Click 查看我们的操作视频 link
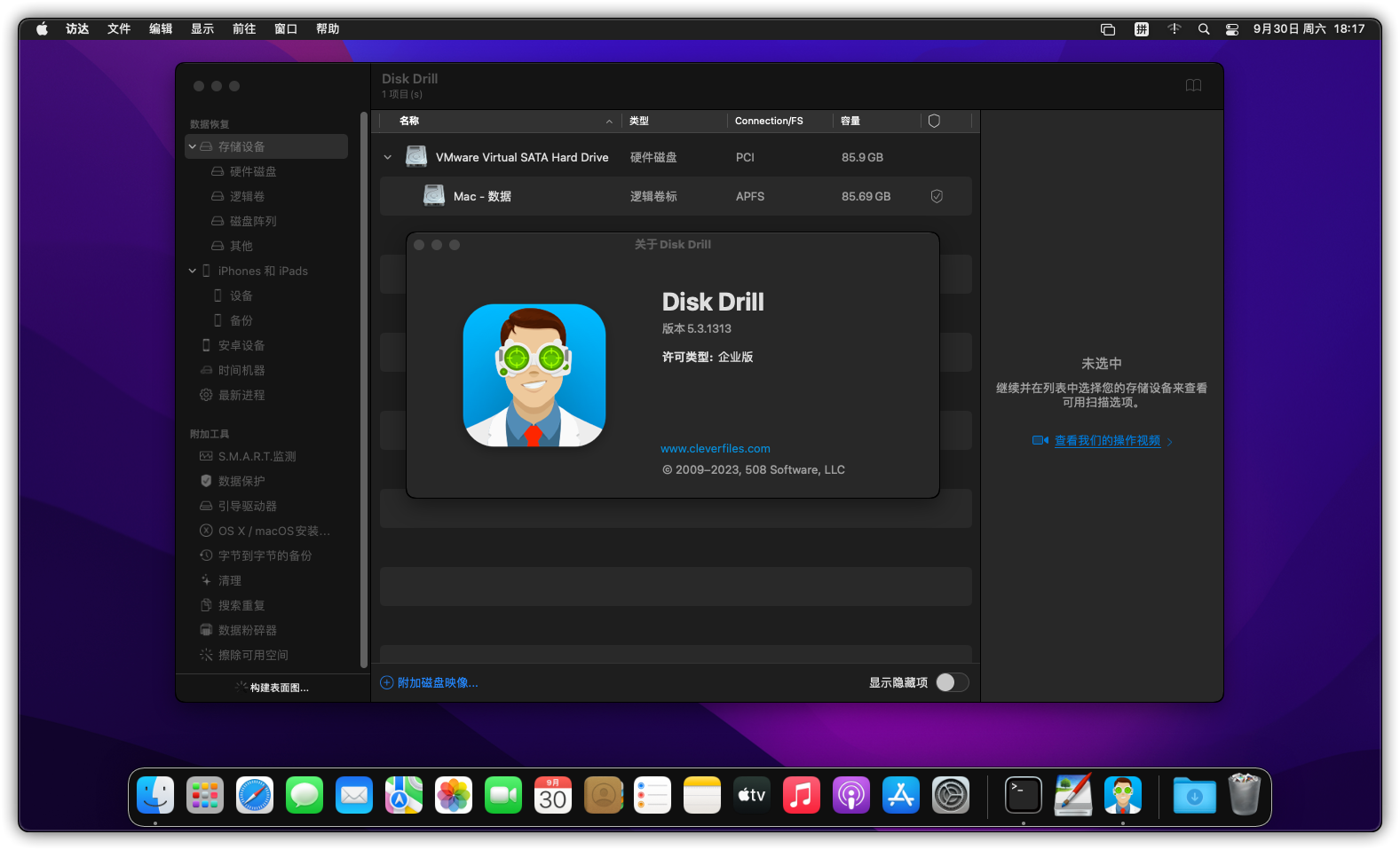Viewport: 1400px width, 850px height. (x=1107, y=441)
